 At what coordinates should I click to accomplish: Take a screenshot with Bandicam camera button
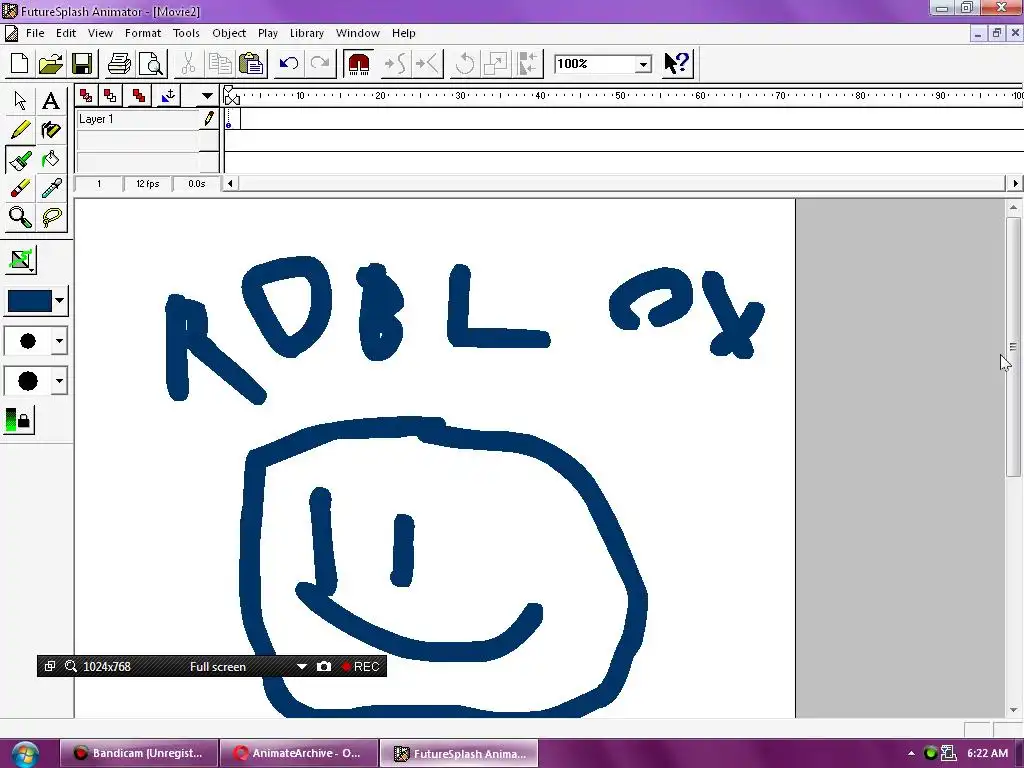click(x=324, y=667)
